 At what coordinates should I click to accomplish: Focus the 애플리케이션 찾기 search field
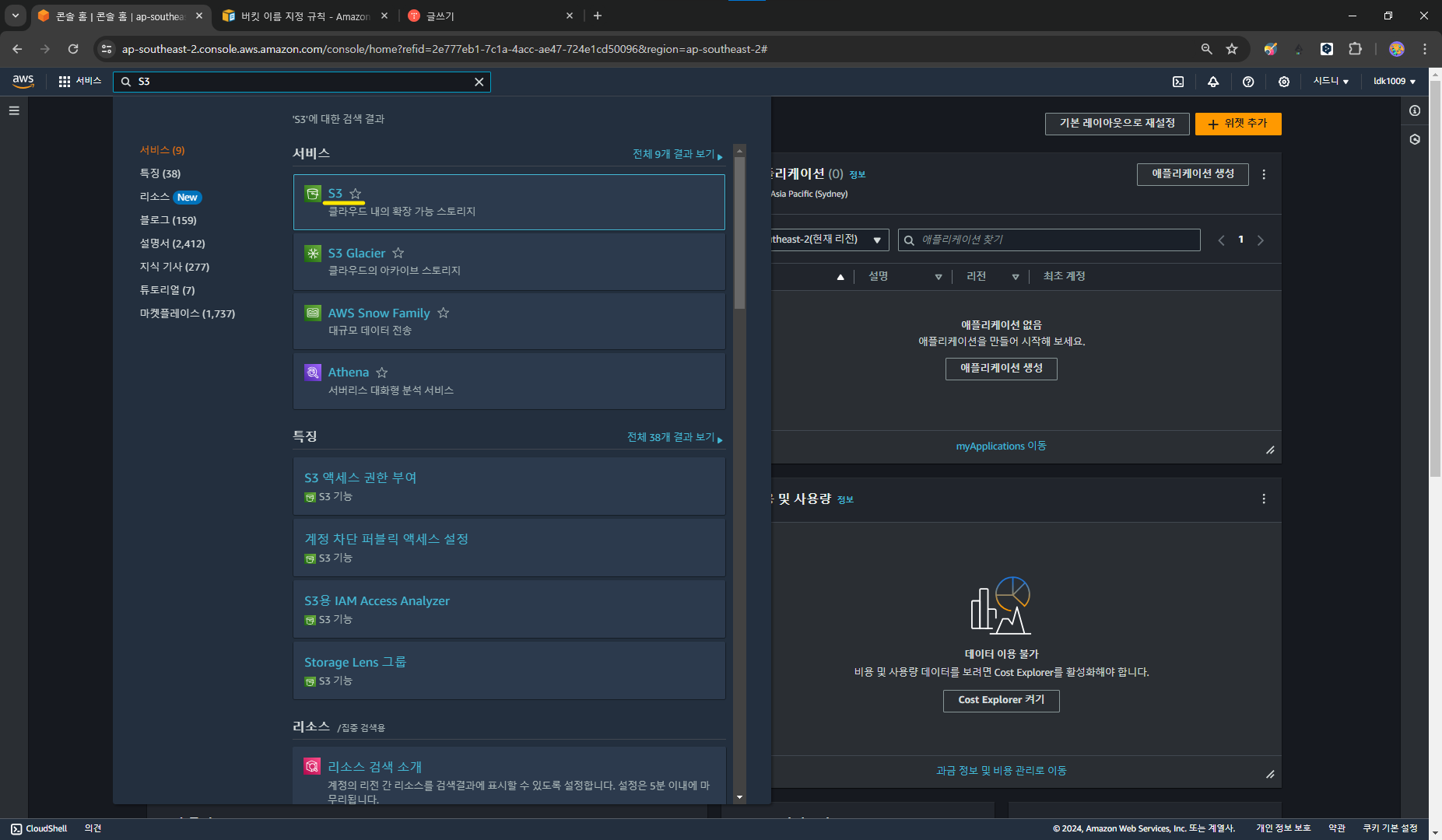tap(1049, 240)
